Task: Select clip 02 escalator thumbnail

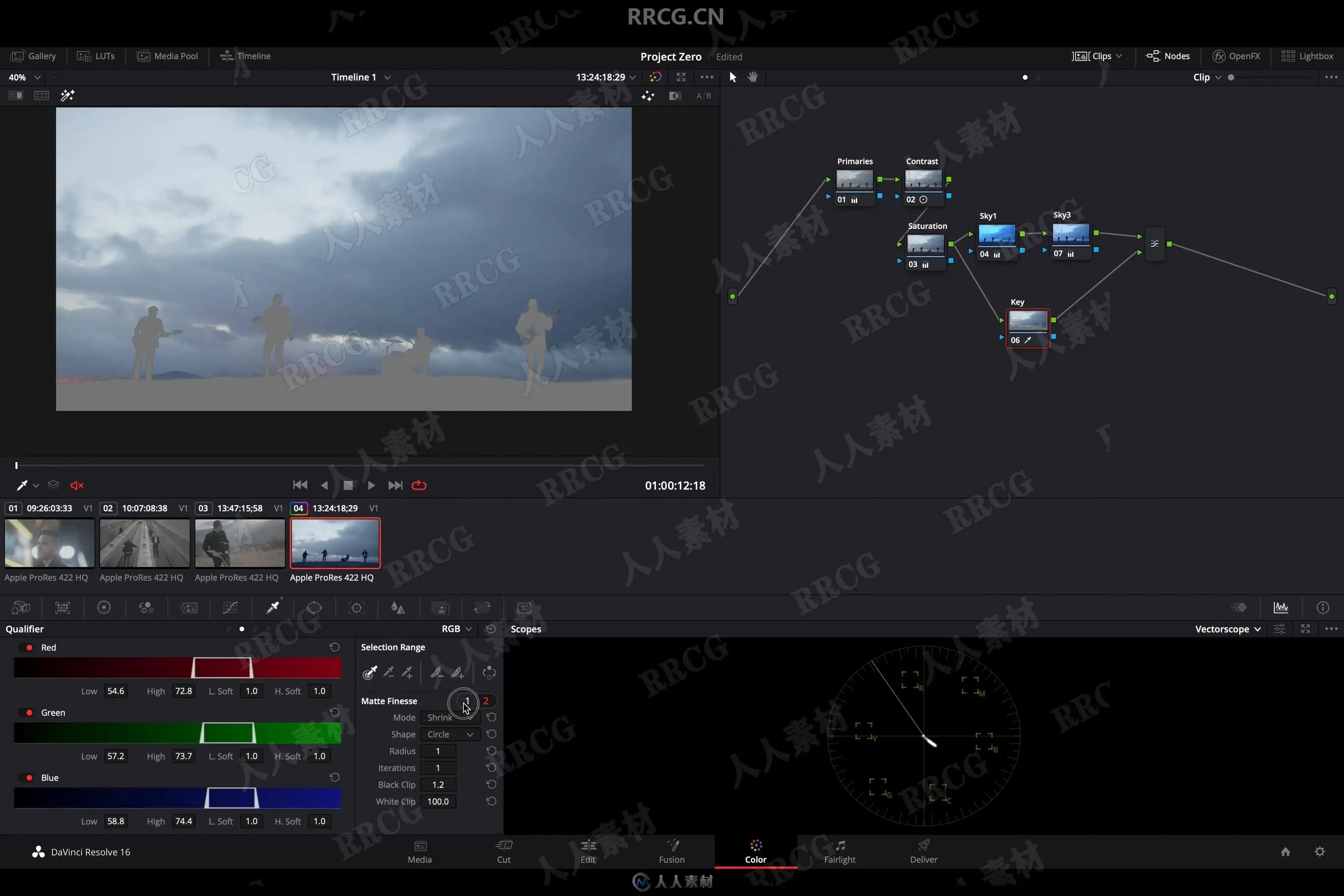Action: (144, 543)
